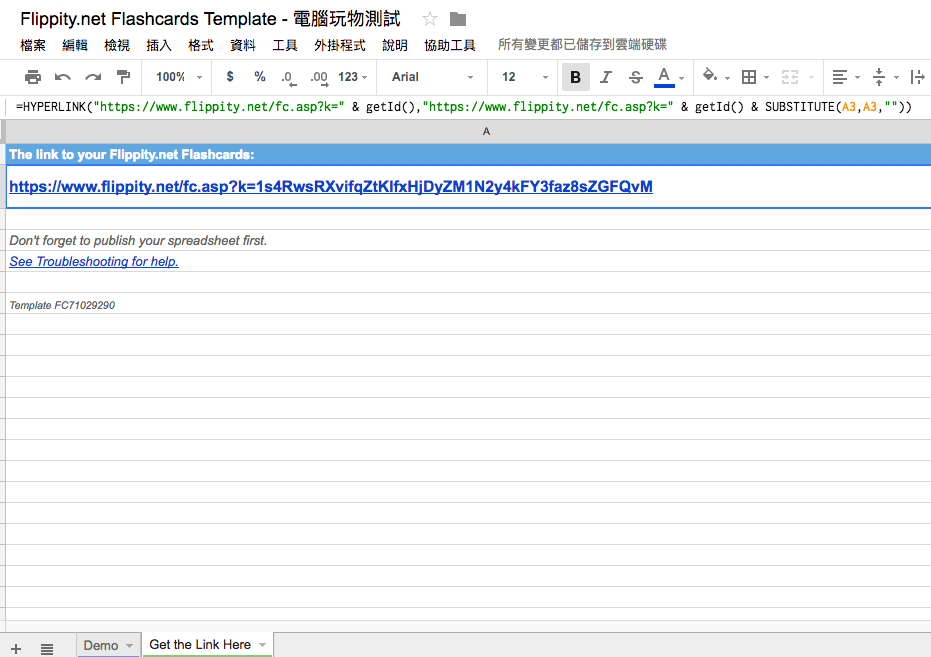Expand the fill color dropdown arrow
This screenshot has height=657, width=931.
pos(727,78)
